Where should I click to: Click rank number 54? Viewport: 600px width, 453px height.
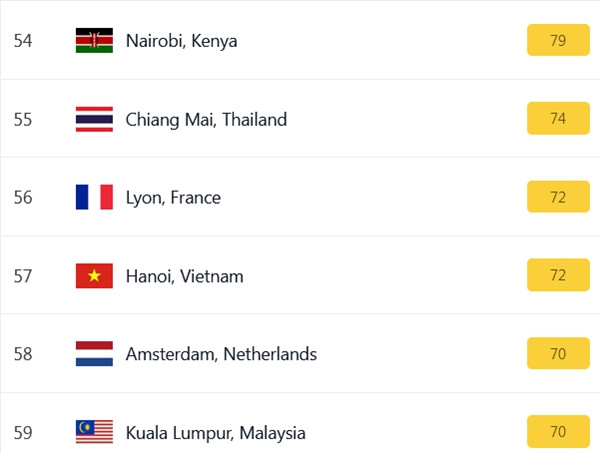tap(23, 41)
